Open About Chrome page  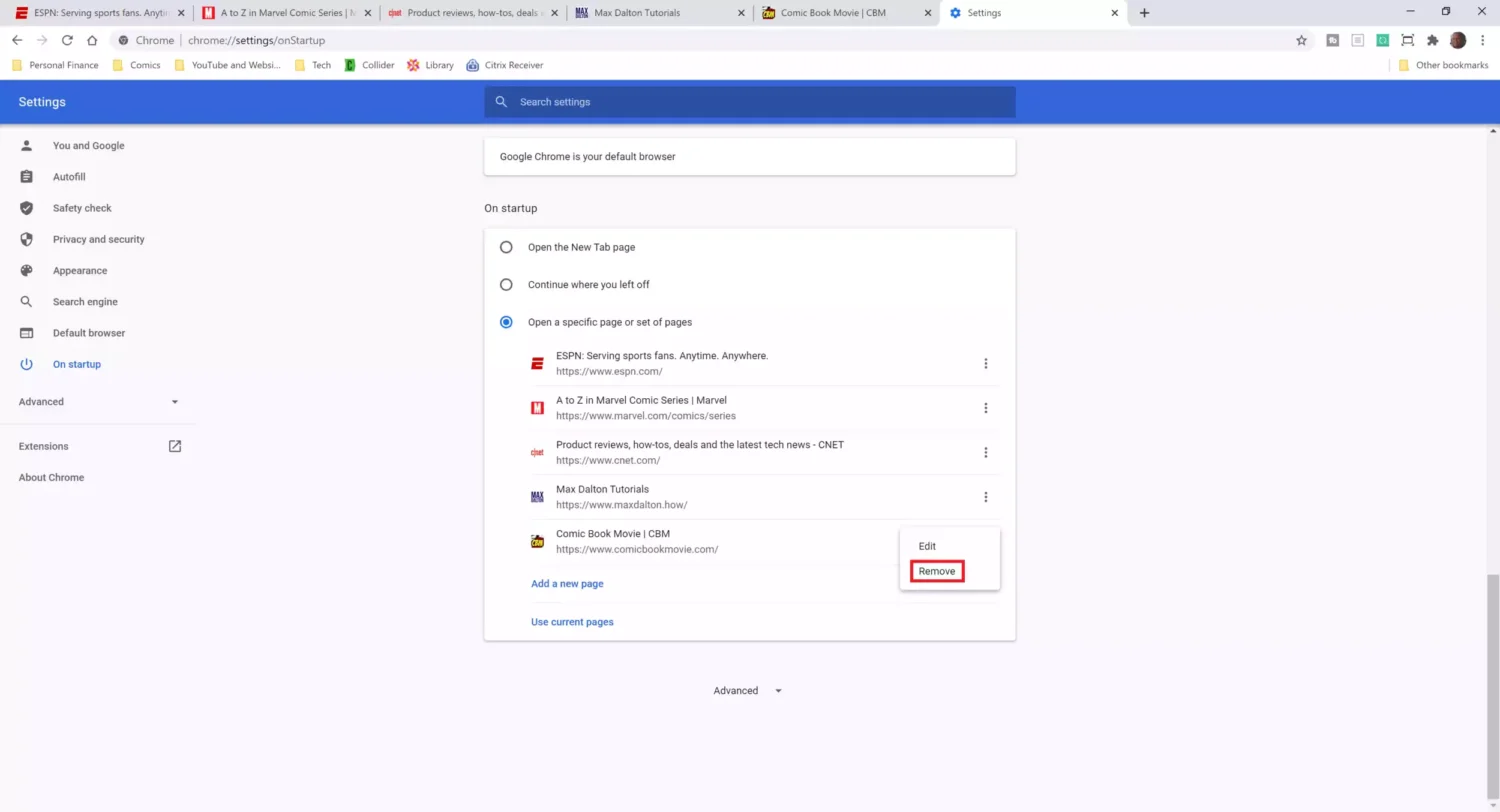pos(51,478)
